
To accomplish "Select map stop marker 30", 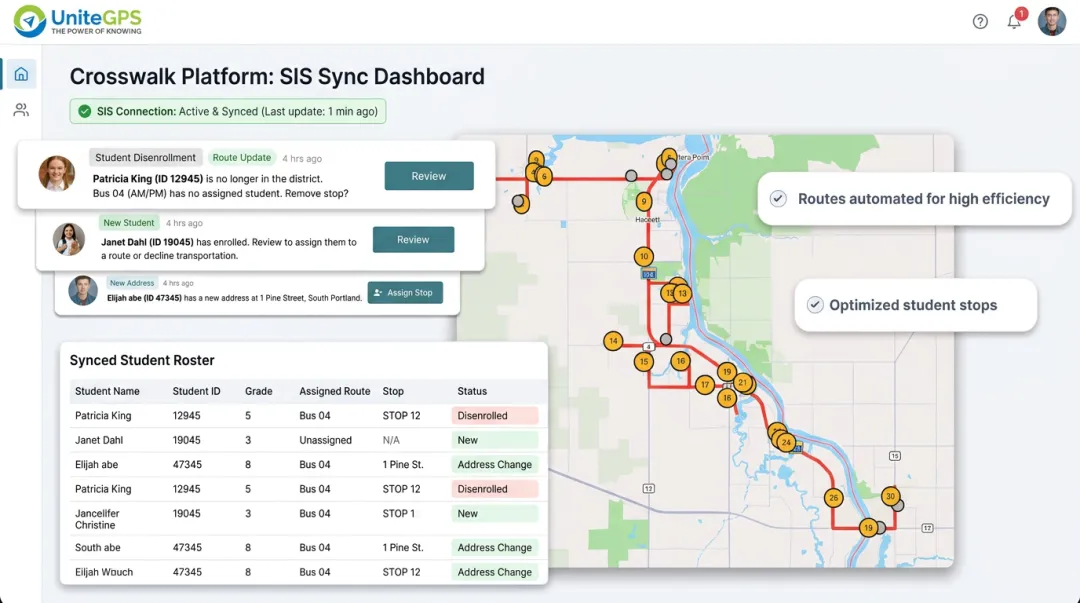I will [x=890, y=496].
